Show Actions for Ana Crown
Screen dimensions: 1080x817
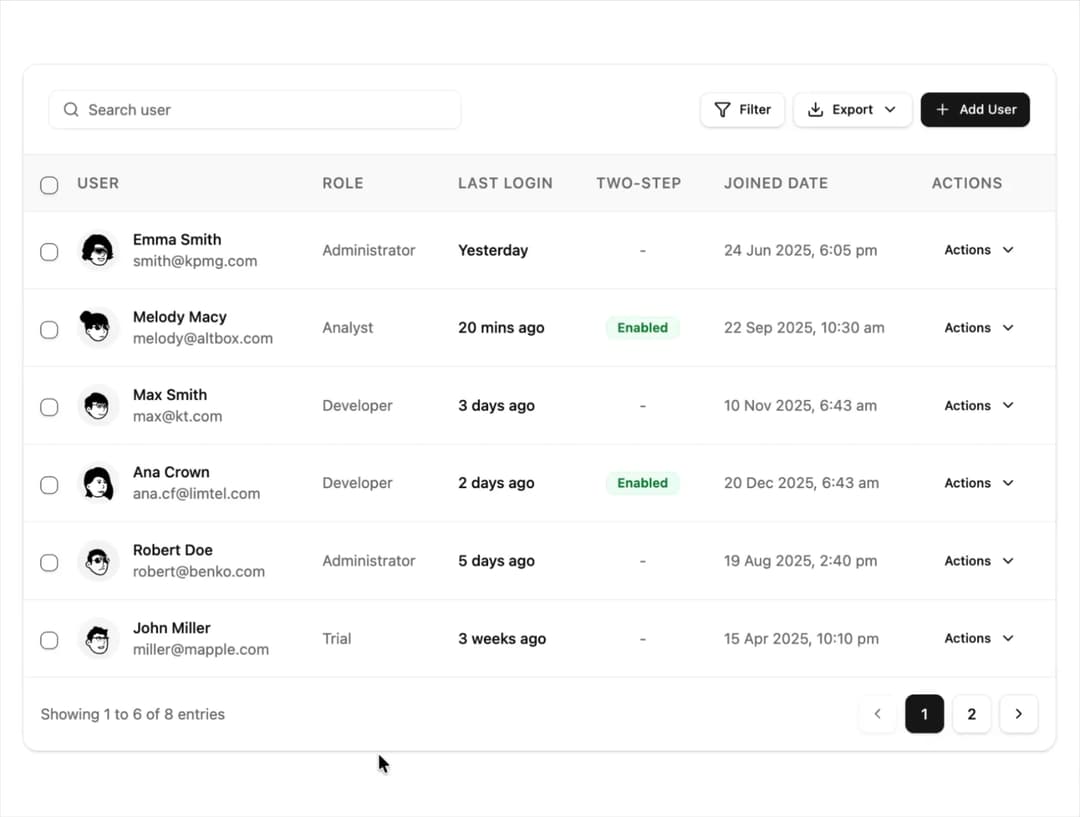(979, 483)
